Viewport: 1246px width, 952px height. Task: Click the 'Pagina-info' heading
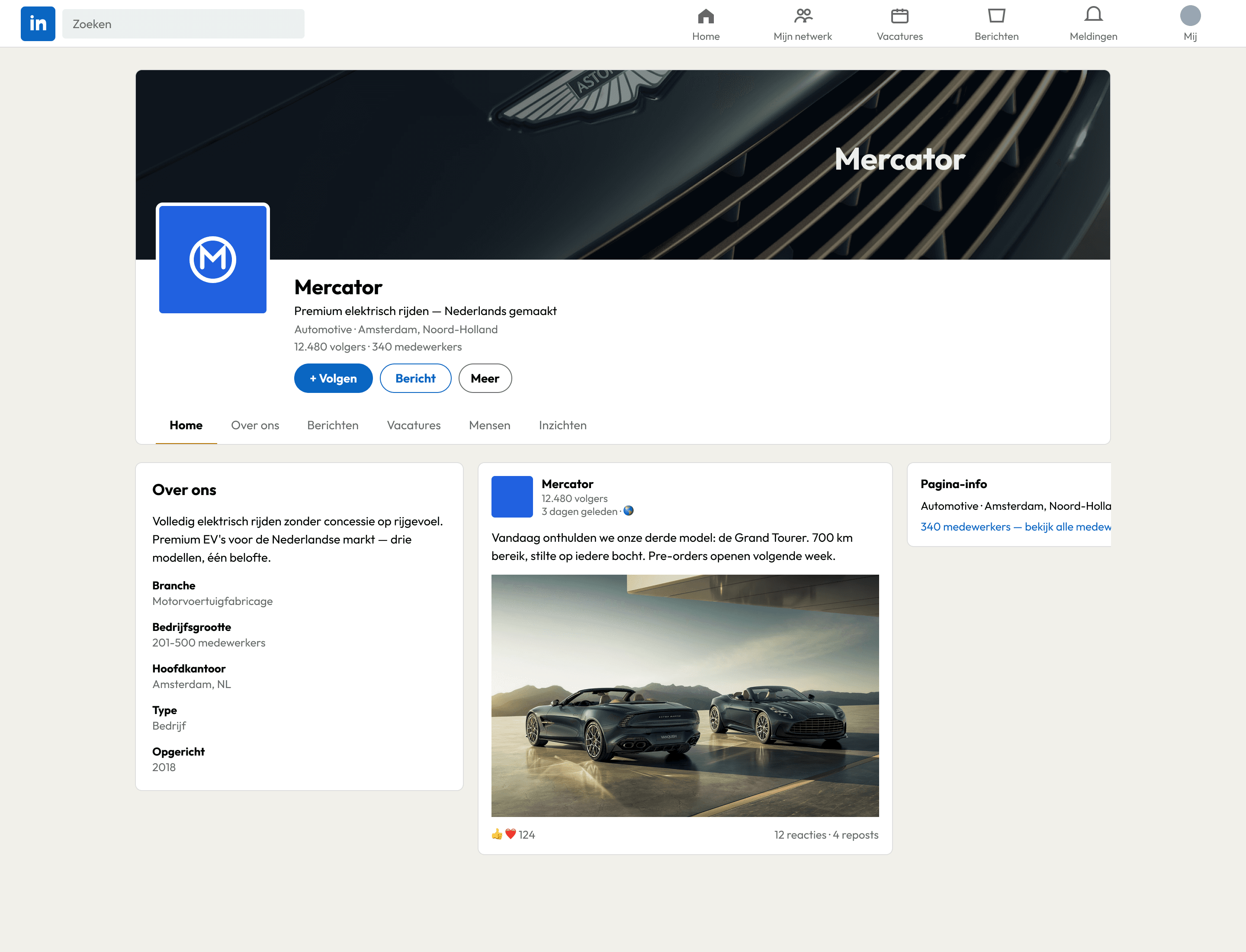pyautogui.click(x=954, y=484)
